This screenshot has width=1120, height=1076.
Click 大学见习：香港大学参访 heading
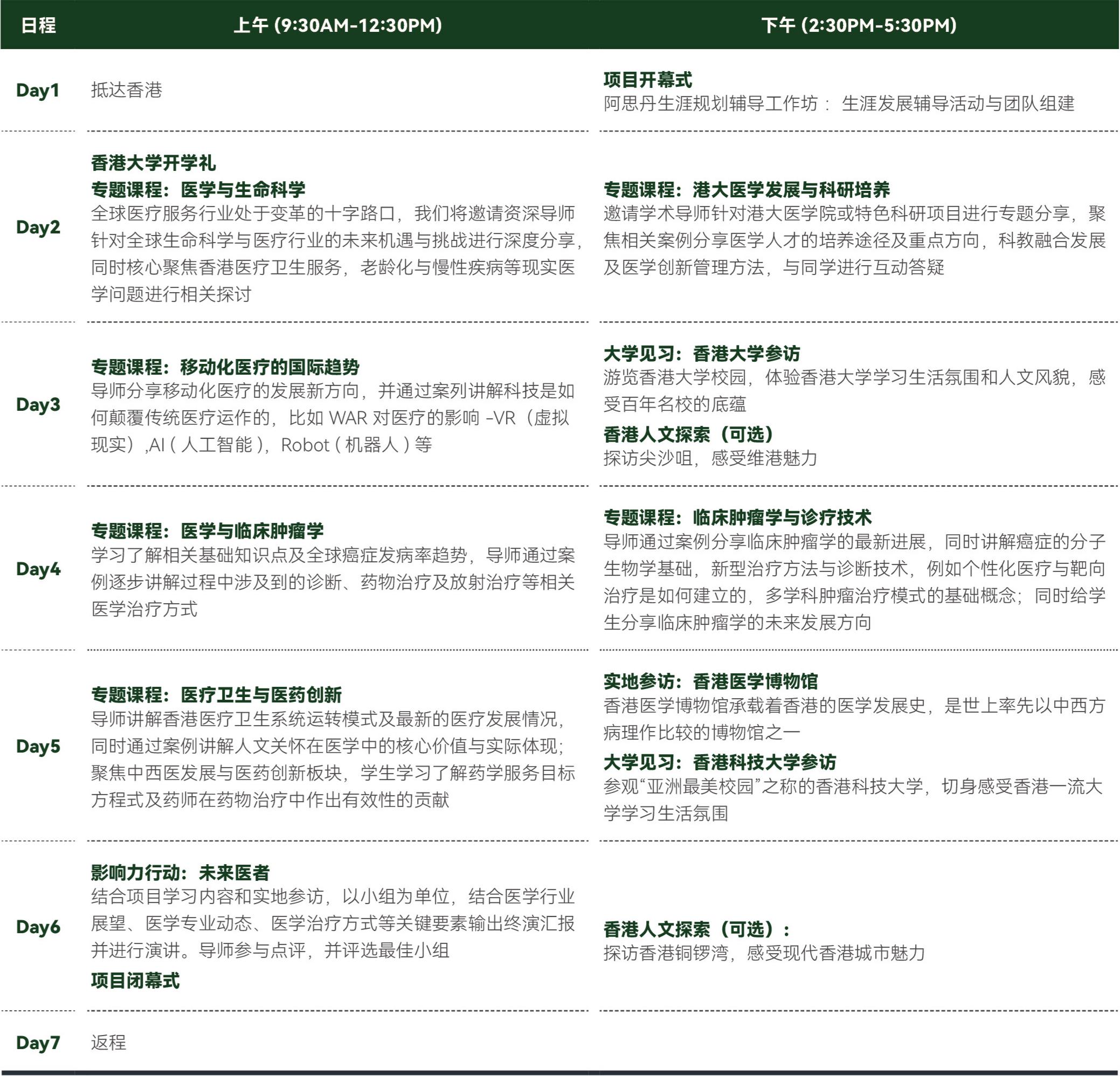point(702,353)
